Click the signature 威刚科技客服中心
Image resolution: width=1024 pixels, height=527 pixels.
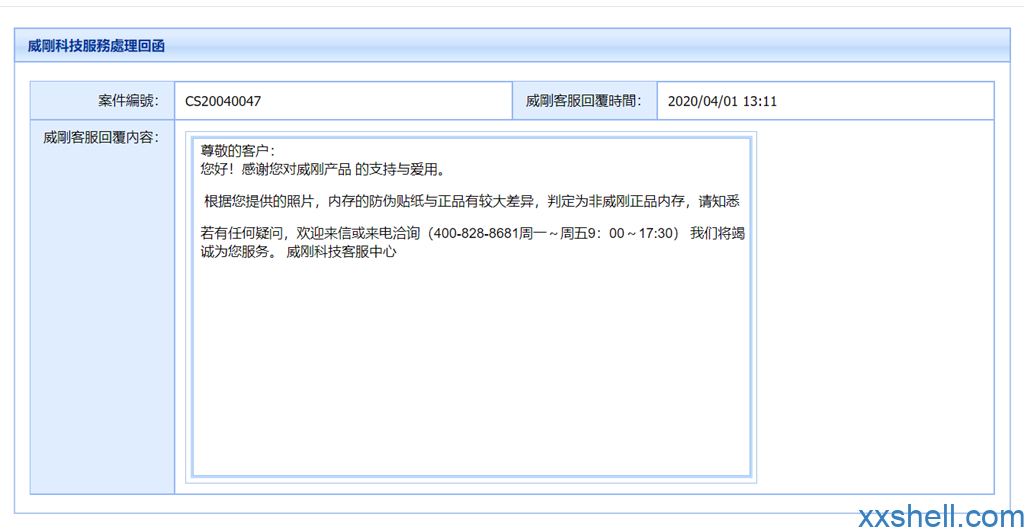[x=342, y=253]
